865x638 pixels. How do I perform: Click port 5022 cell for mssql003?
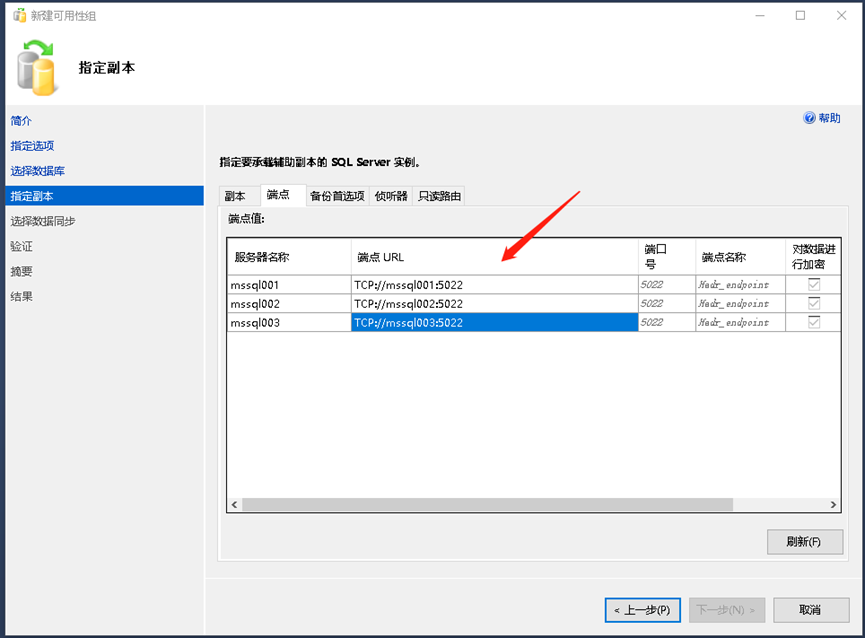(x=666, y=322)
